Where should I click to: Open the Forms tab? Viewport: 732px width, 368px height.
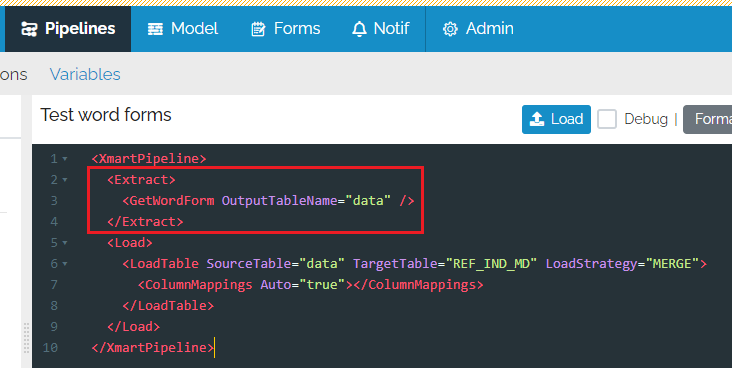[x=285, y=28]
